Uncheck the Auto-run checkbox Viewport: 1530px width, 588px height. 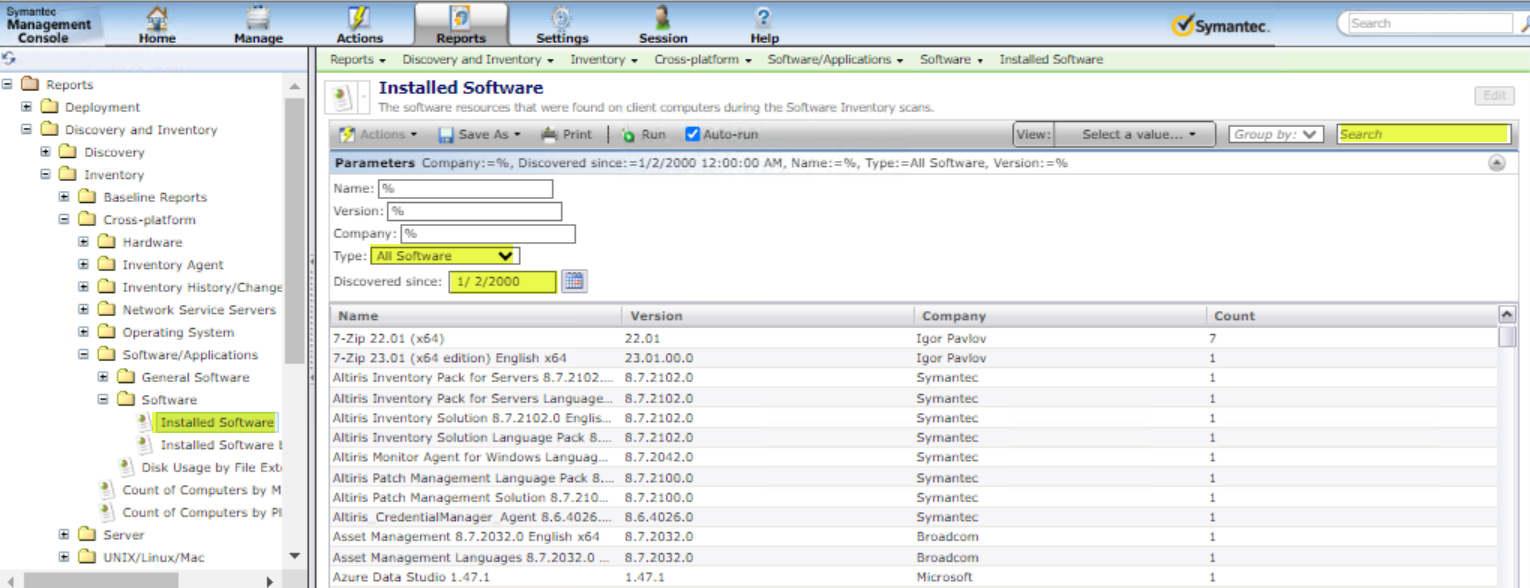692,134
